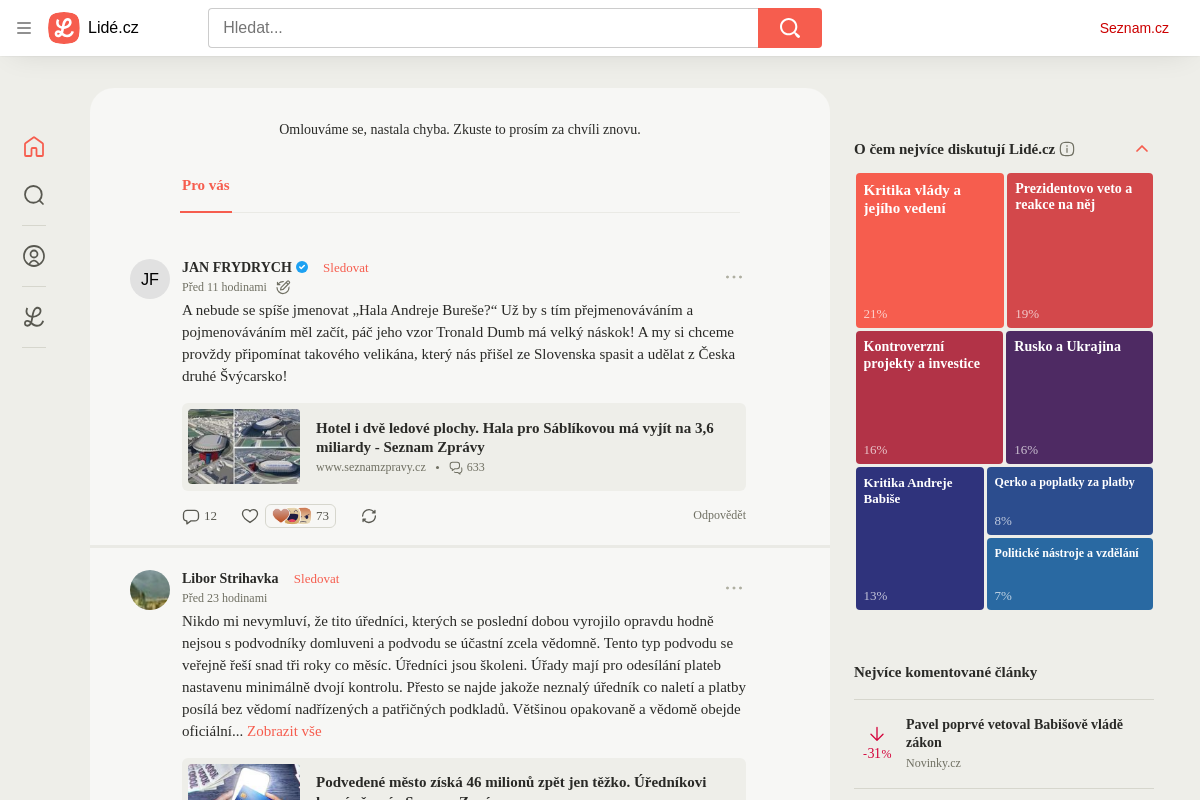
Task: Like Jan Frydrych's post with the heart
Action: (250, 516)
